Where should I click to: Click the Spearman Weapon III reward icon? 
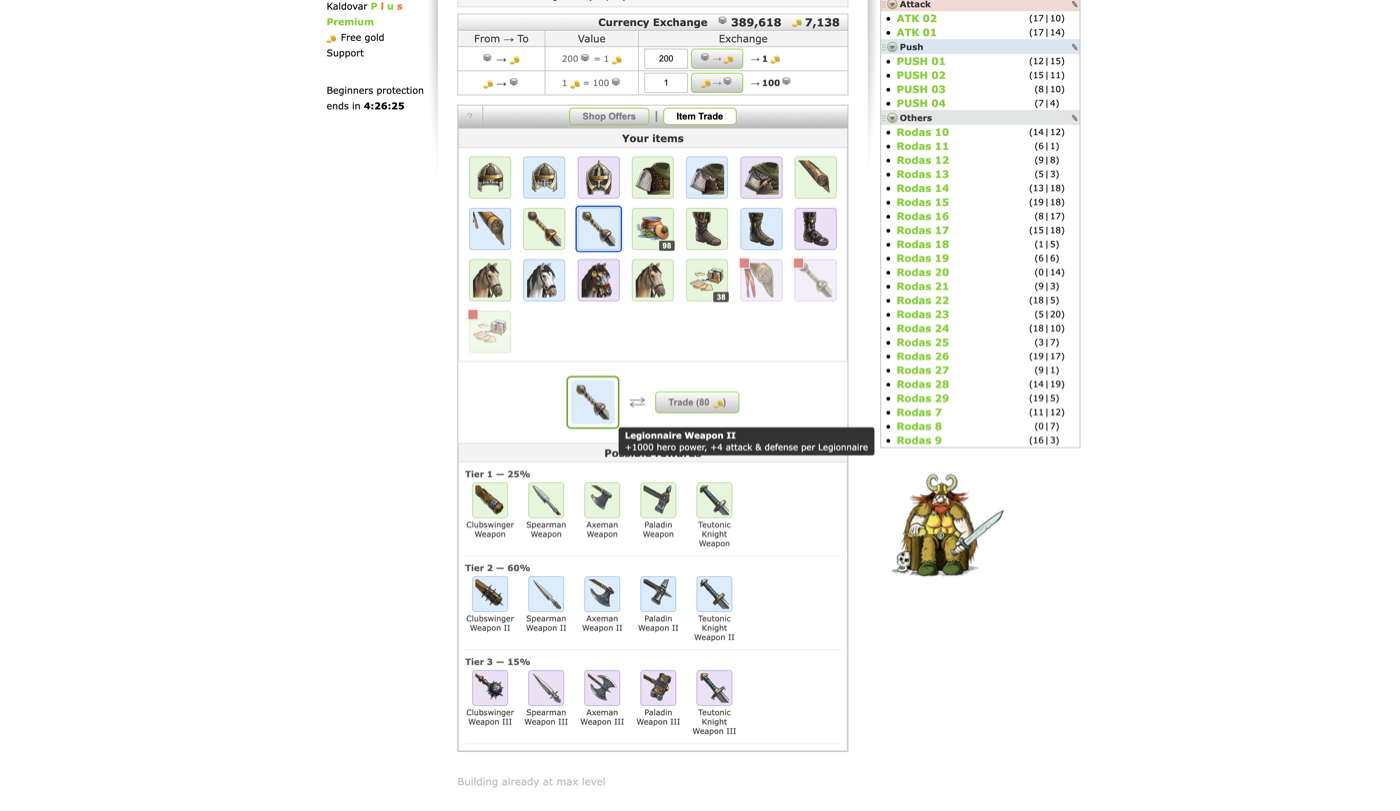(x=546, y=688)
